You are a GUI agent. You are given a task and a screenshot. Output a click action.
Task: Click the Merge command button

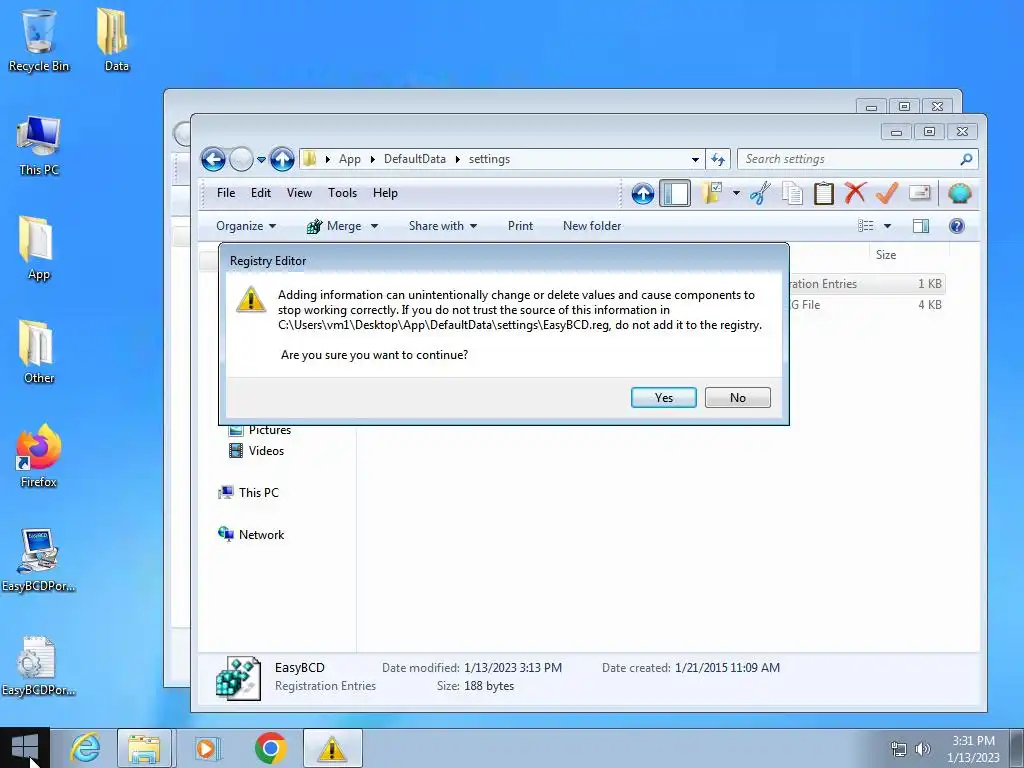(334, 226)
